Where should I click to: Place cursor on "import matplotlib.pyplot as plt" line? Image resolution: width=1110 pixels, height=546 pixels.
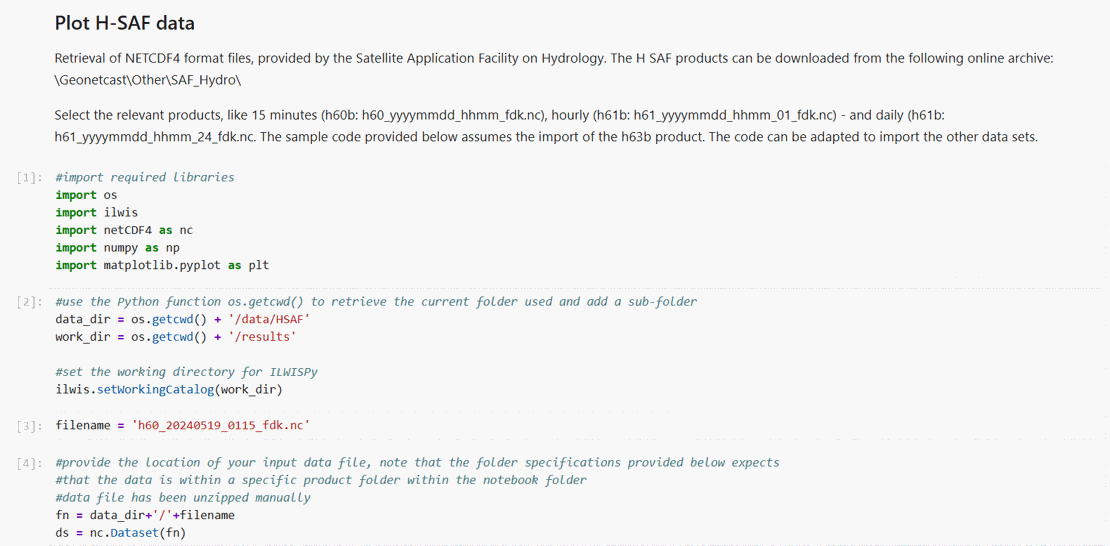coord(162,265)
